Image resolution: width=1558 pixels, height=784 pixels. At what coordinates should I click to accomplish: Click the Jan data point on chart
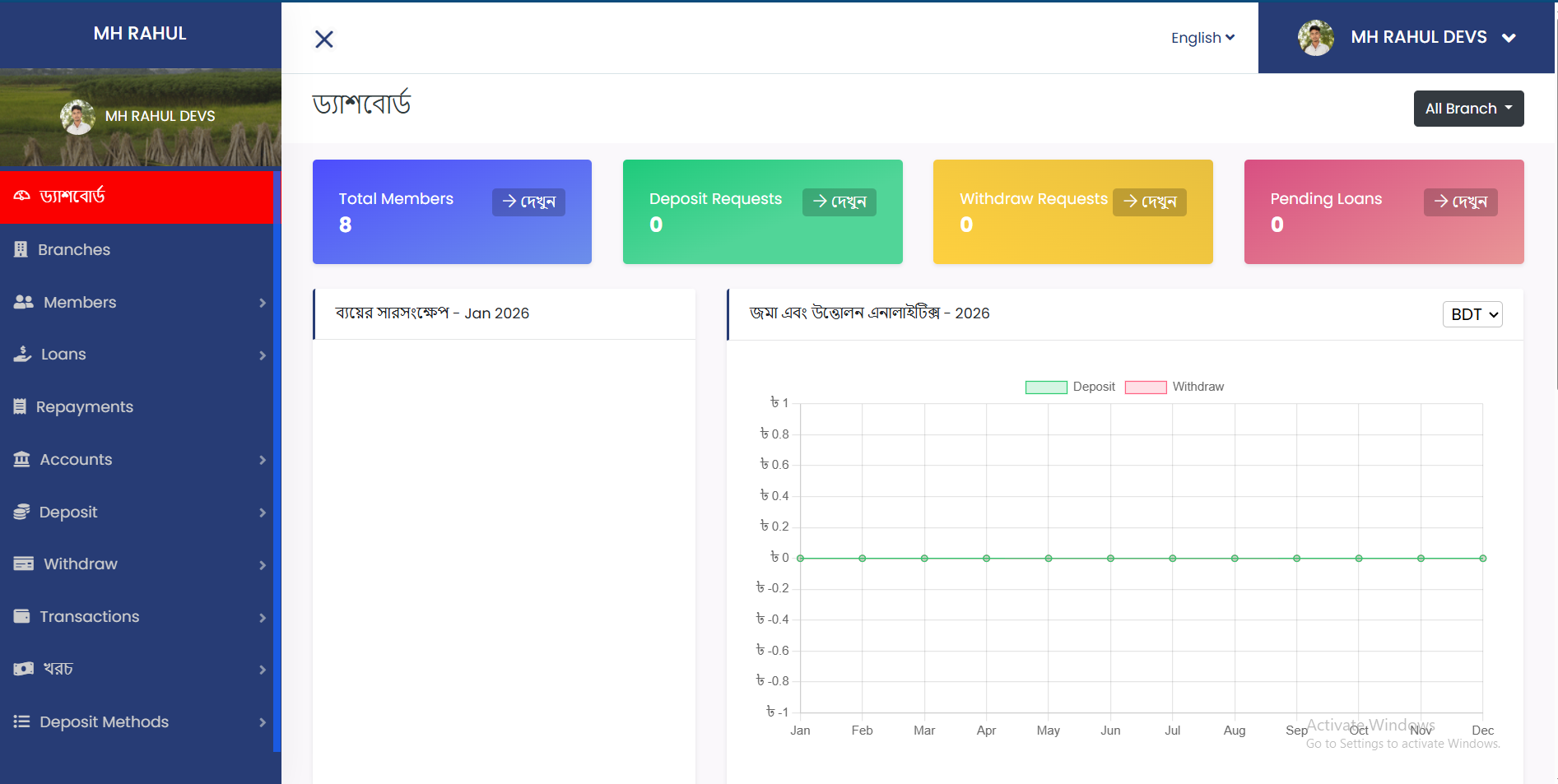[800, 559]
